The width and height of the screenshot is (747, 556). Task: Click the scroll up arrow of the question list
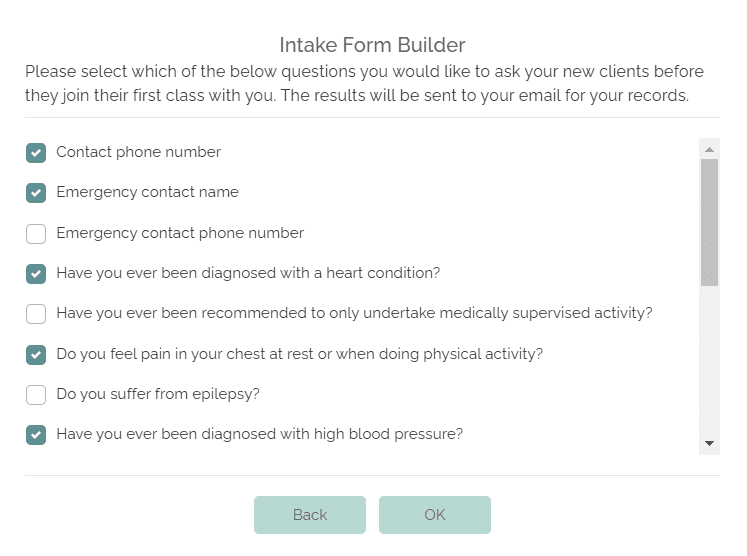(709, 149)
